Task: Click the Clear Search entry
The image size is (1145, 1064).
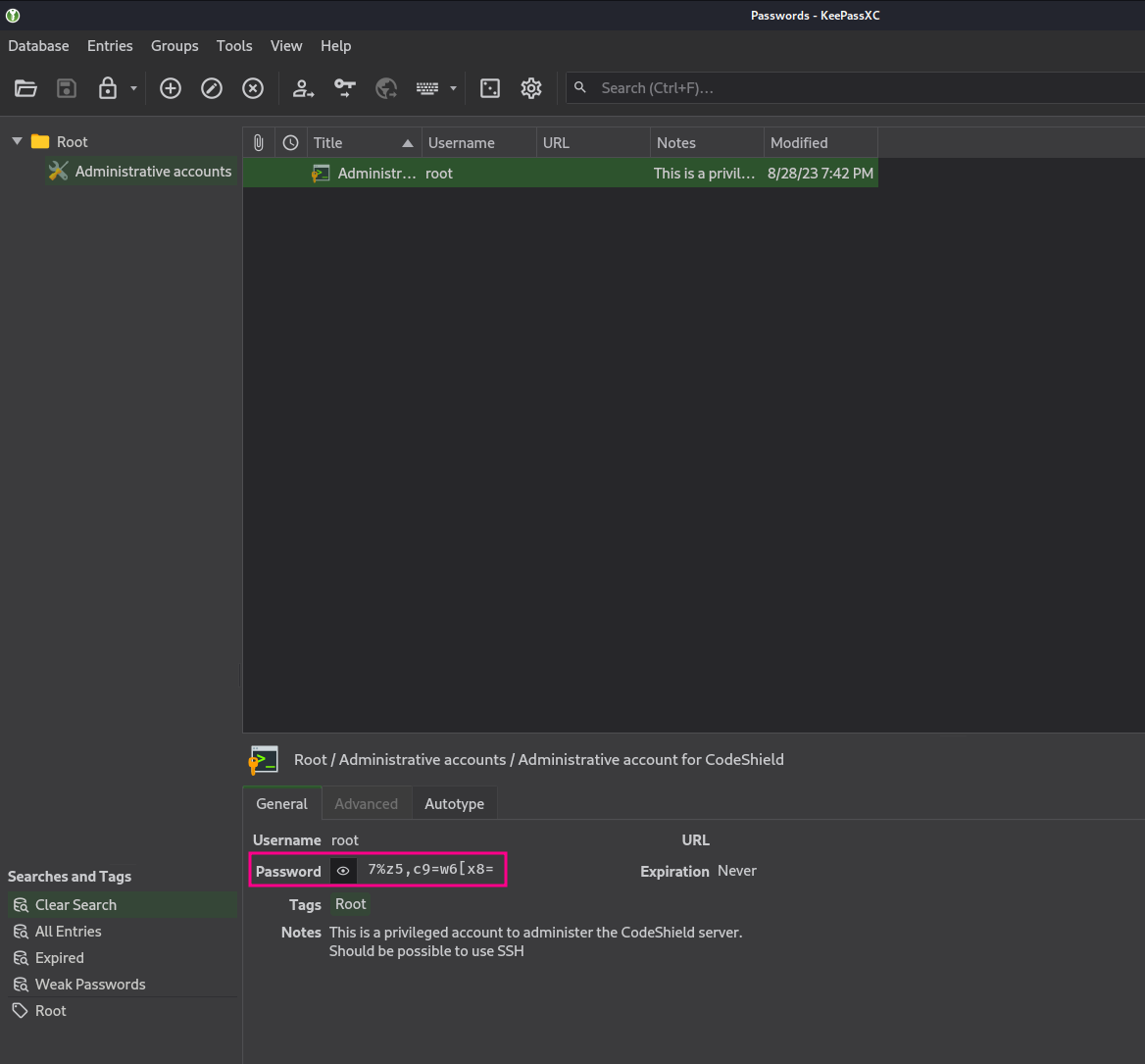Action: [122, 904]
